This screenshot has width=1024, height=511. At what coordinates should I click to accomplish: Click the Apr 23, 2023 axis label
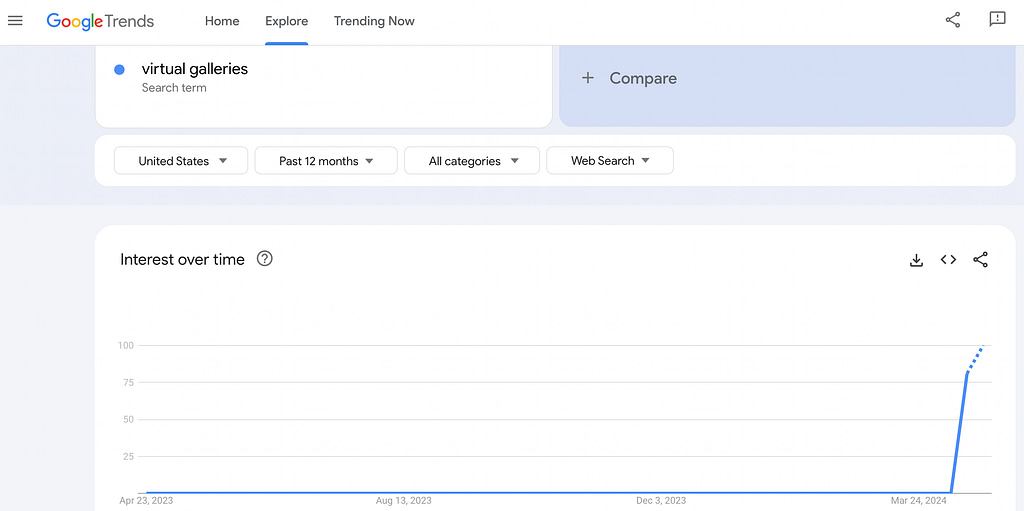point(146,501)
